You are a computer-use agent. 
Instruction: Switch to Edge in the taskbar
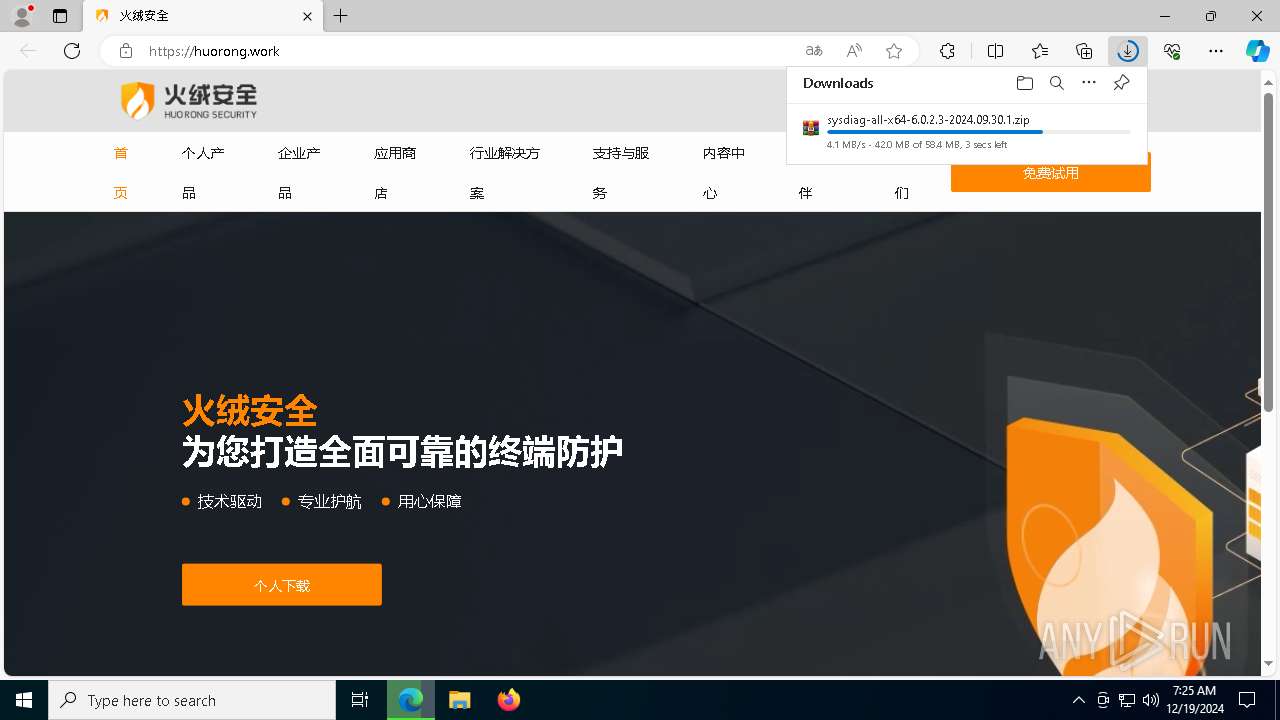click(x=411, y=700)
